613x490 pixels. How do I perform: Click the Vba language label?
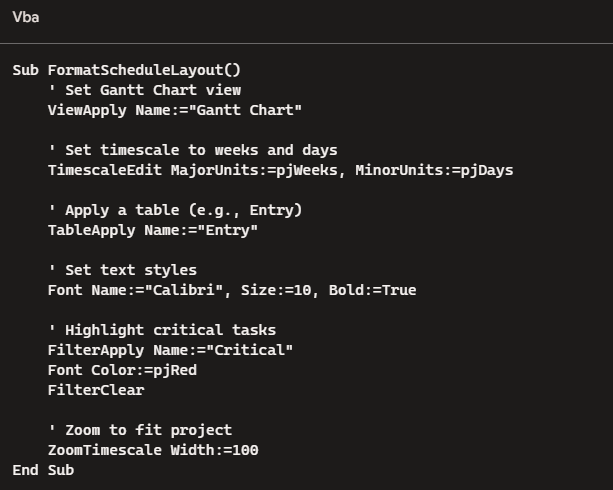point(26,17)
